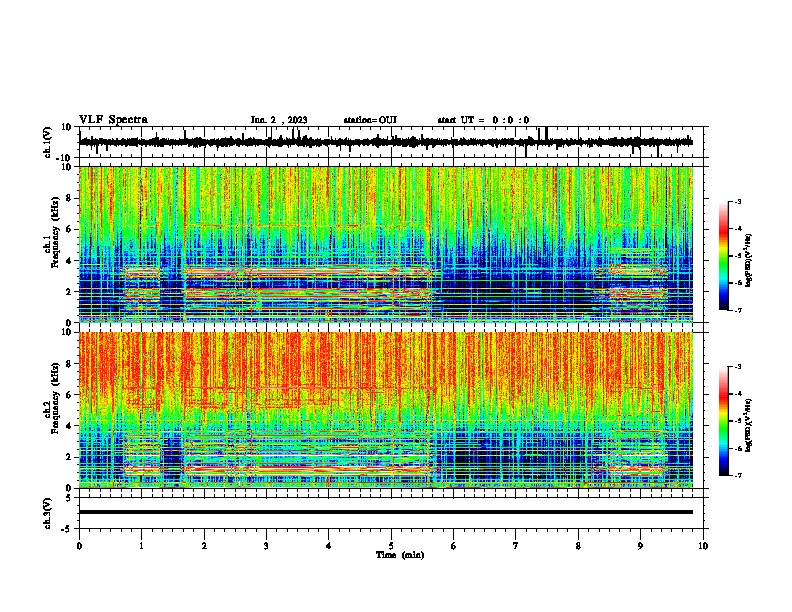Click the "5" tick on the ch.3(V) axis
792x612 pixels.
tap(69, 498)
